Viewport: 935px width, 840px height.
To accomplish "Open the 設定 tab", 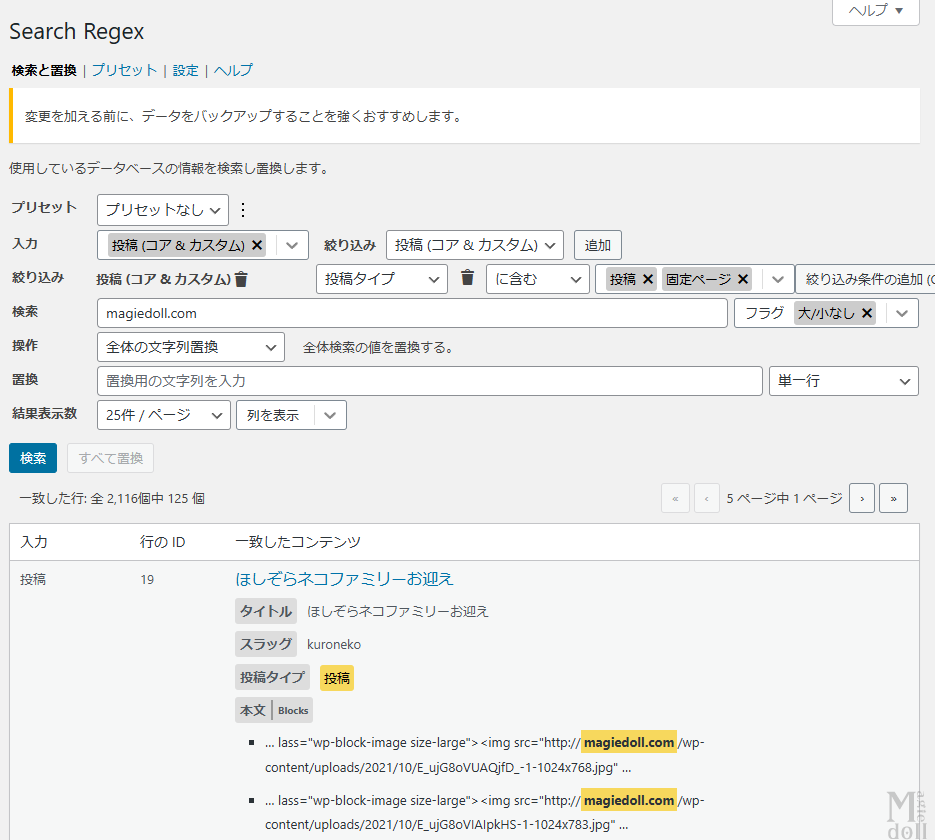I will click(185, 70).
